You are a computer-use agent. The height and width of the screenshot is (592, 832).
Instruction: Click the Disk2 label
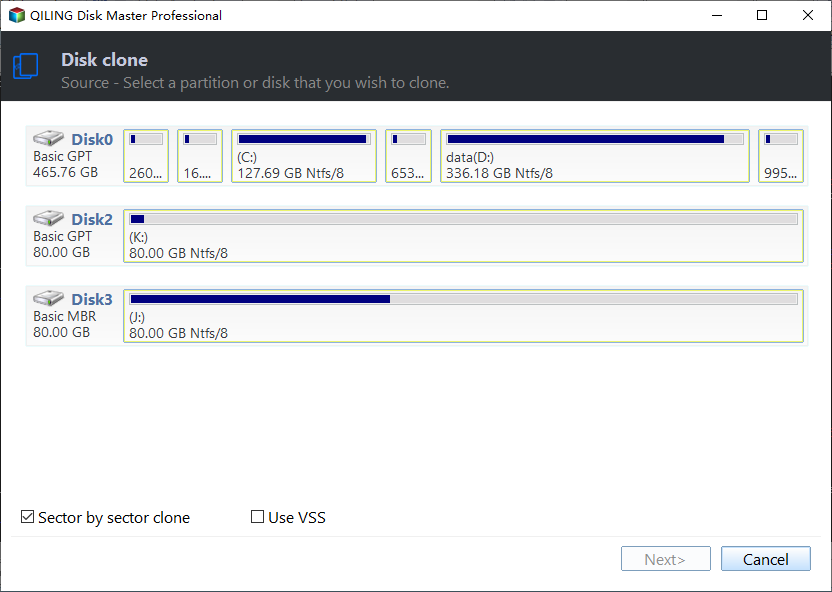tap(92, 220)
